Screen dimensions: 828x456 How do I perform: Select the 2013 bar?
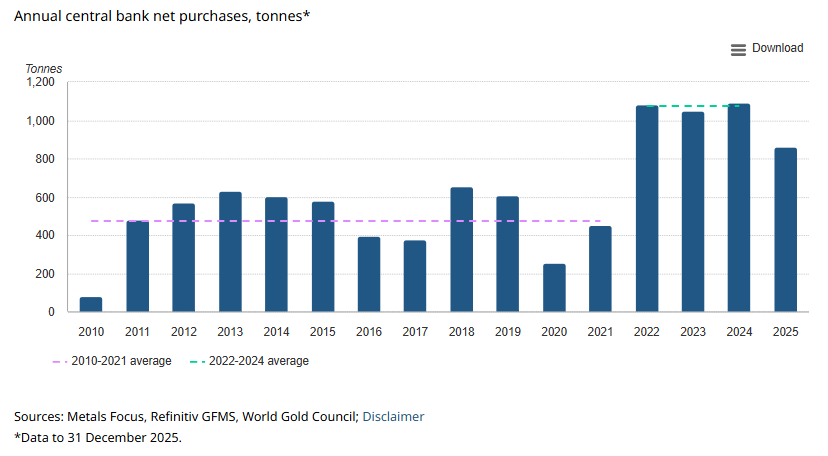(x=230, y=252)
